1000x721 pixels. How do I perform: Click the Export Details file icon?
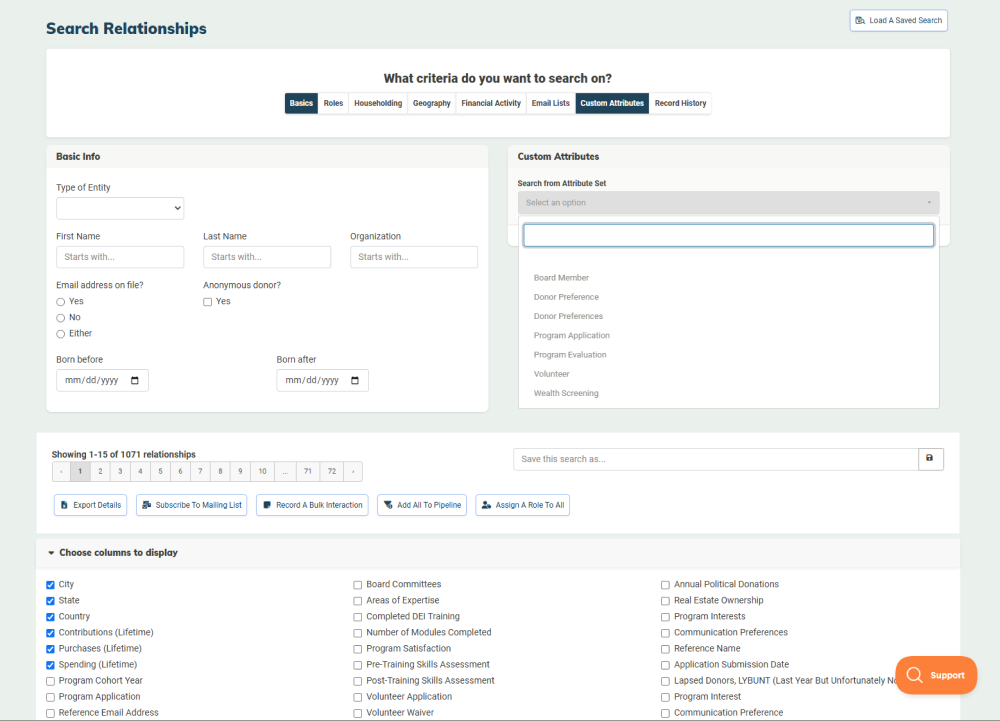tap(63, 505)
